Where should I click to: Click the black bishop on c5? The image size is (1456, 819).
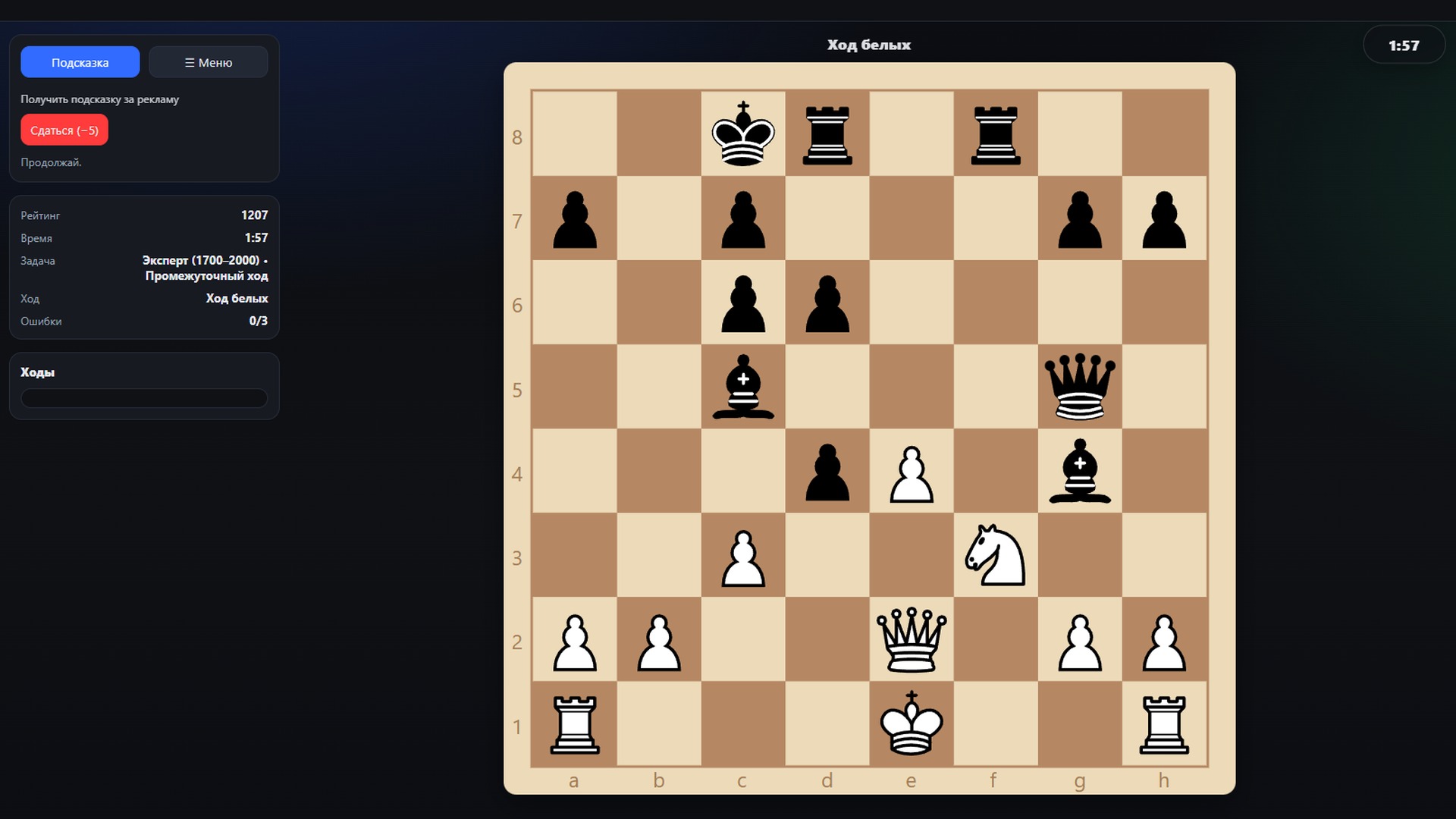(742, 387)
